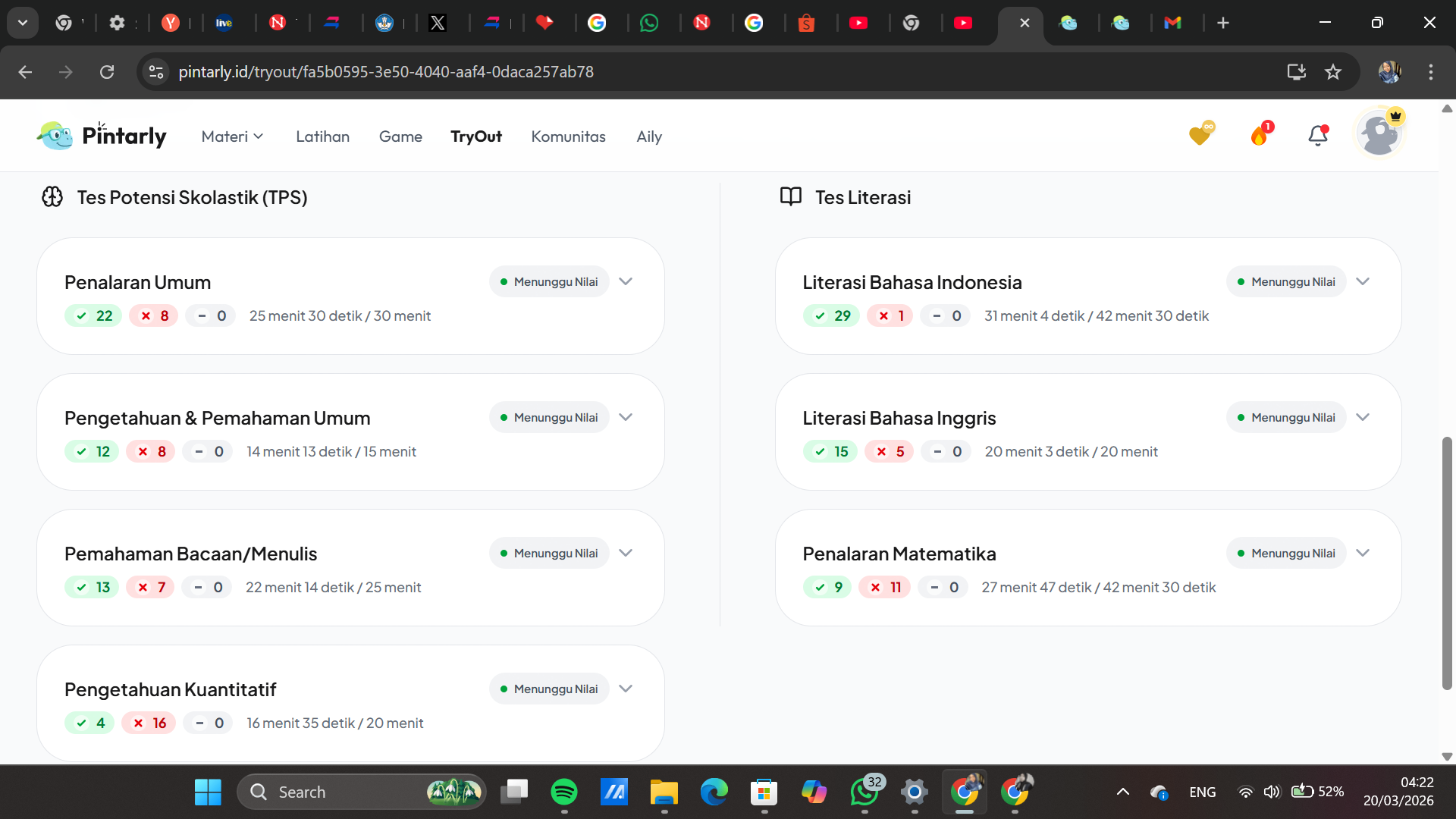Expand Pengetahuan Kuantitatif chevron
The image size is (1456, 819).
[x=626, y=689]
